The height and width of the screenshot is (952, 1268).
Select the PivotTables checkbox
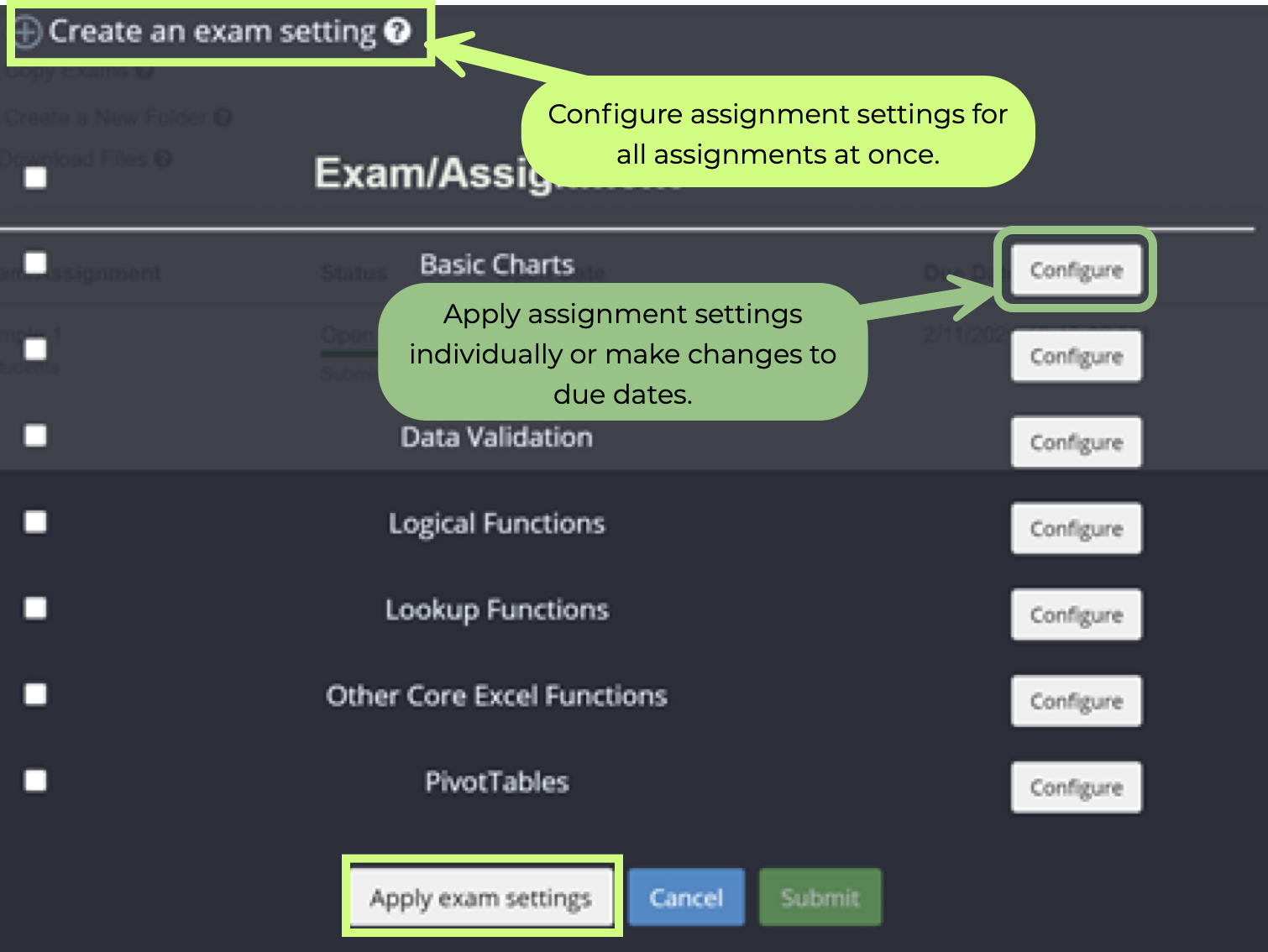click(x=36, y=781)
